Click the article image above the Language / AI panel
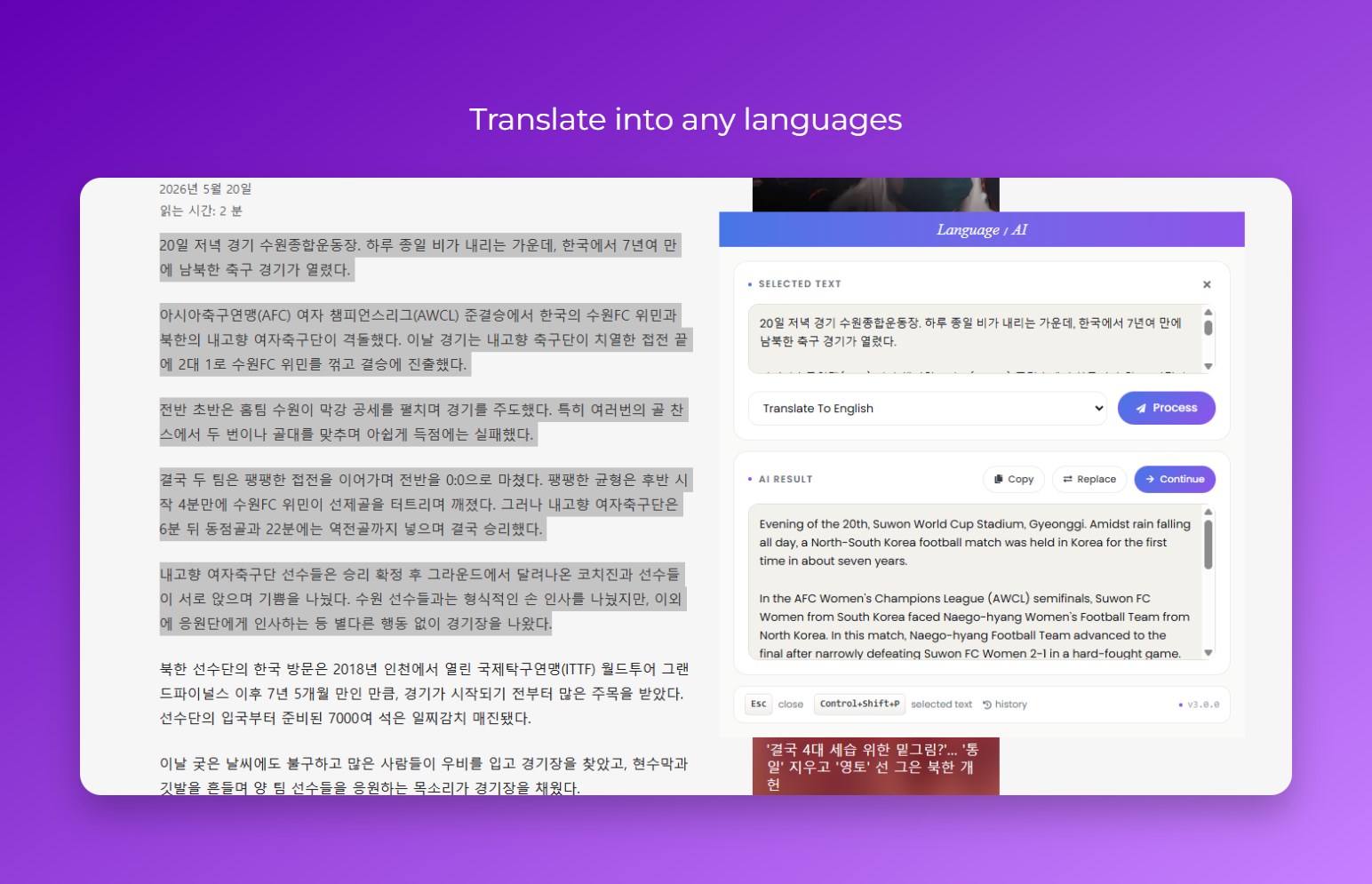Image resolution: width=1372 pixels, height=884 pixels. pyautogui.click(x=876, y=195)
